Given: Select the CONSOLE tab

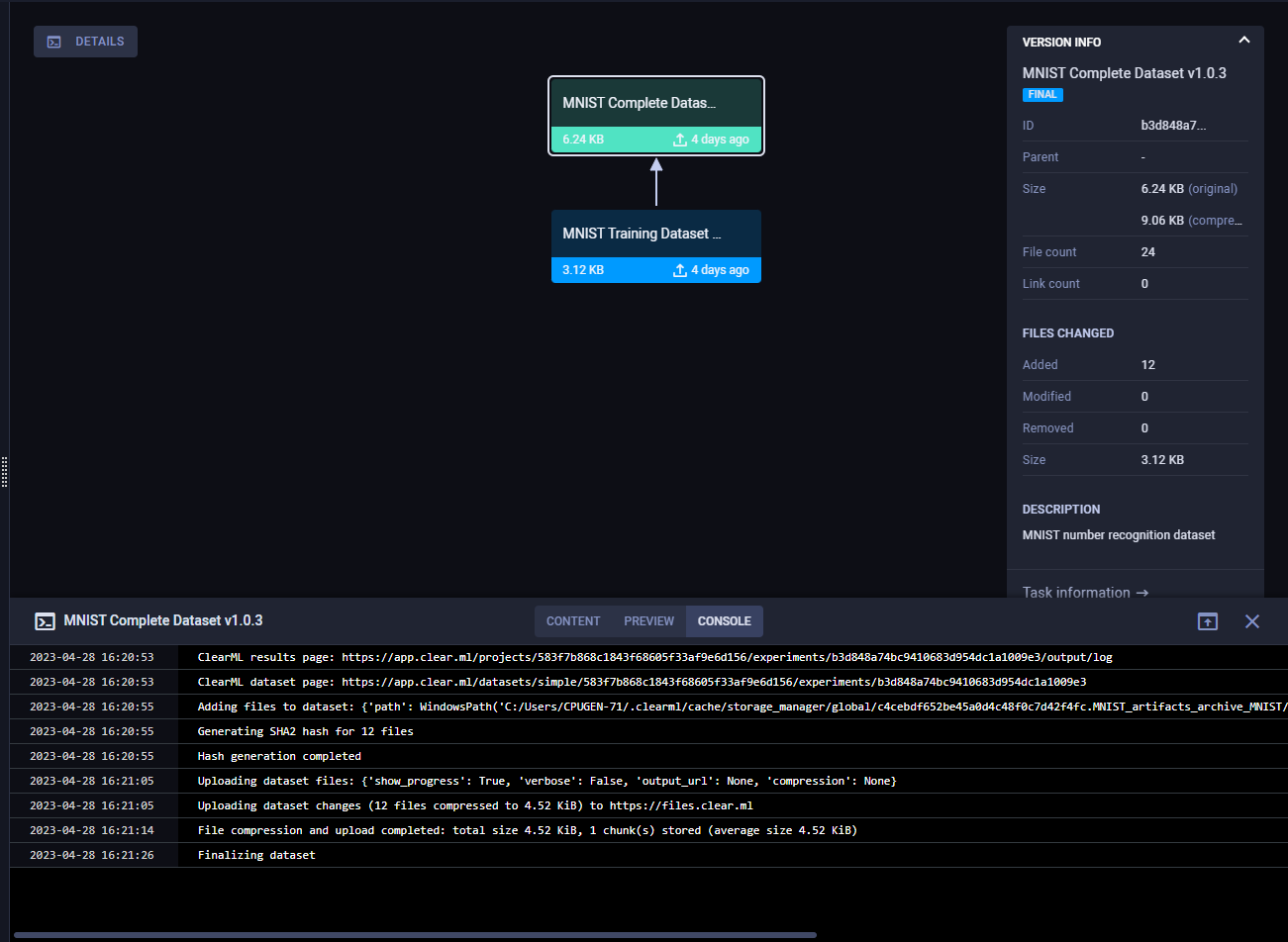Looking at the screenshot, I should [x=724, y=621].
